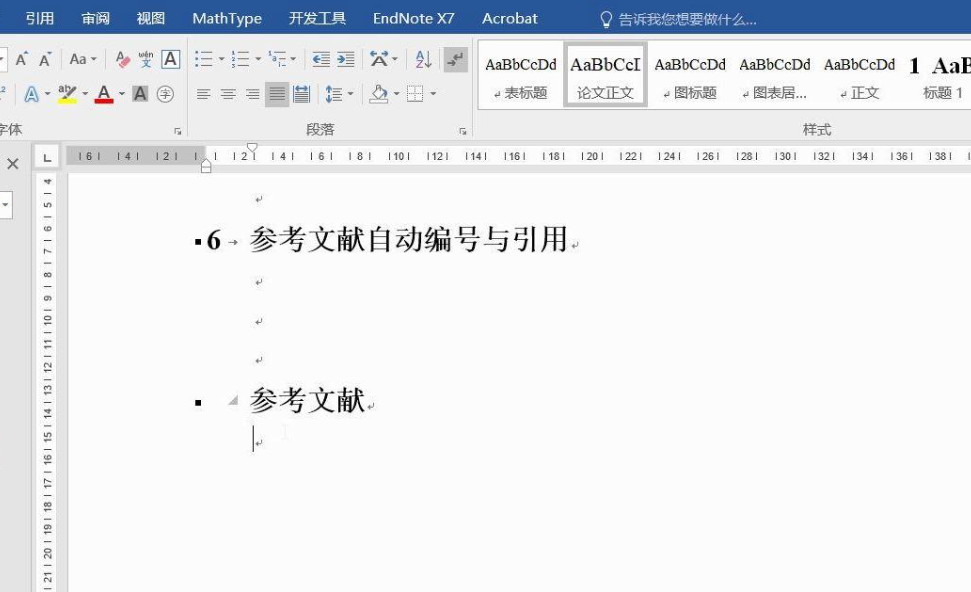Click the 告诉我您想要做什么 search box

687,19
